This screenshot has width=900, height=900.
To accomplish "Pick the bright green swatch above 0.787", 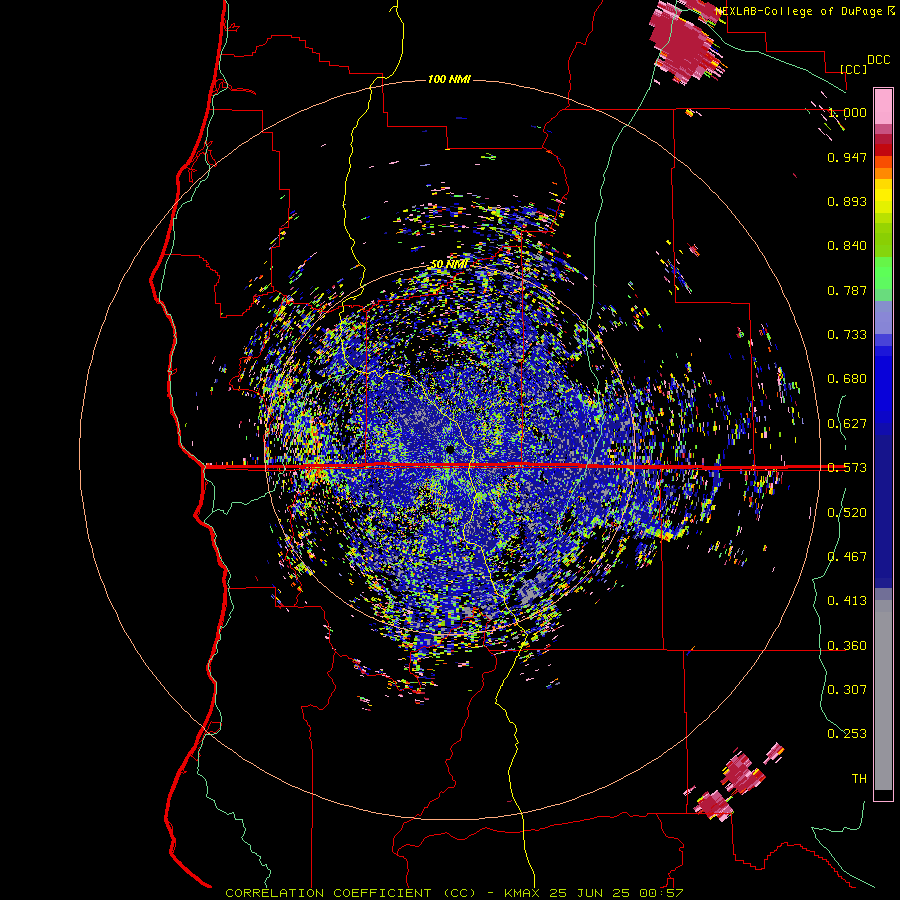I will (x=883, y=273).
